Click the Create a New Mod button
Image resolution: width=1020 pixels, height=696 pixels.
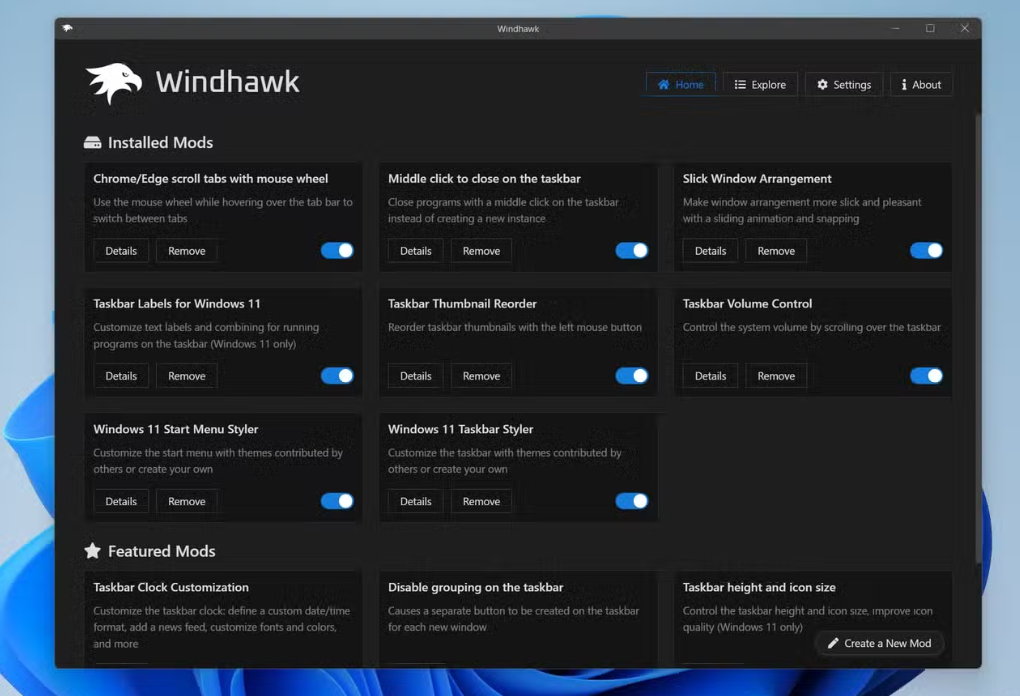[879, 643]
